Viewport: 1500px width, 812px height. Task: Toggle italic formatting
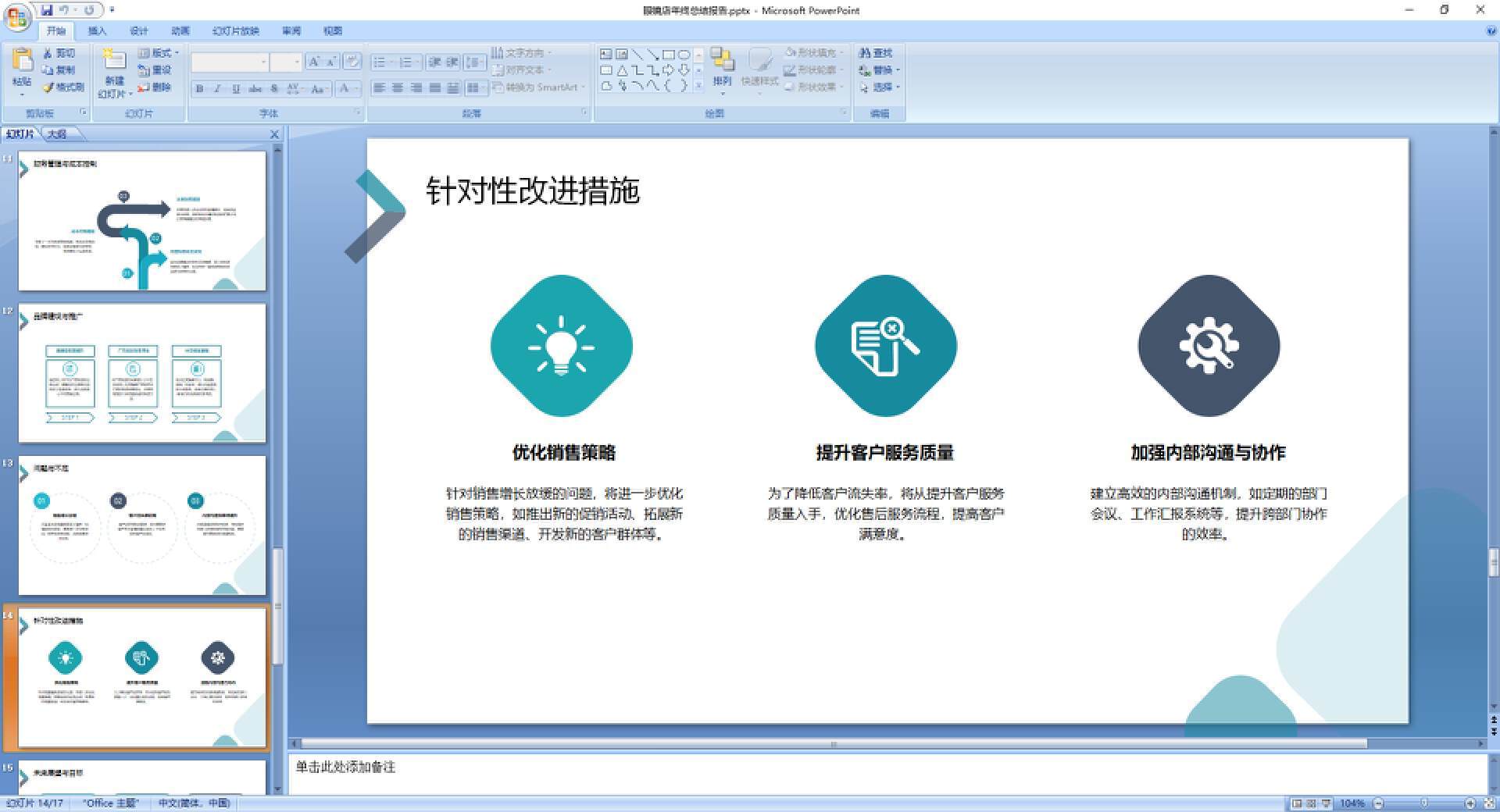point(216,88)
